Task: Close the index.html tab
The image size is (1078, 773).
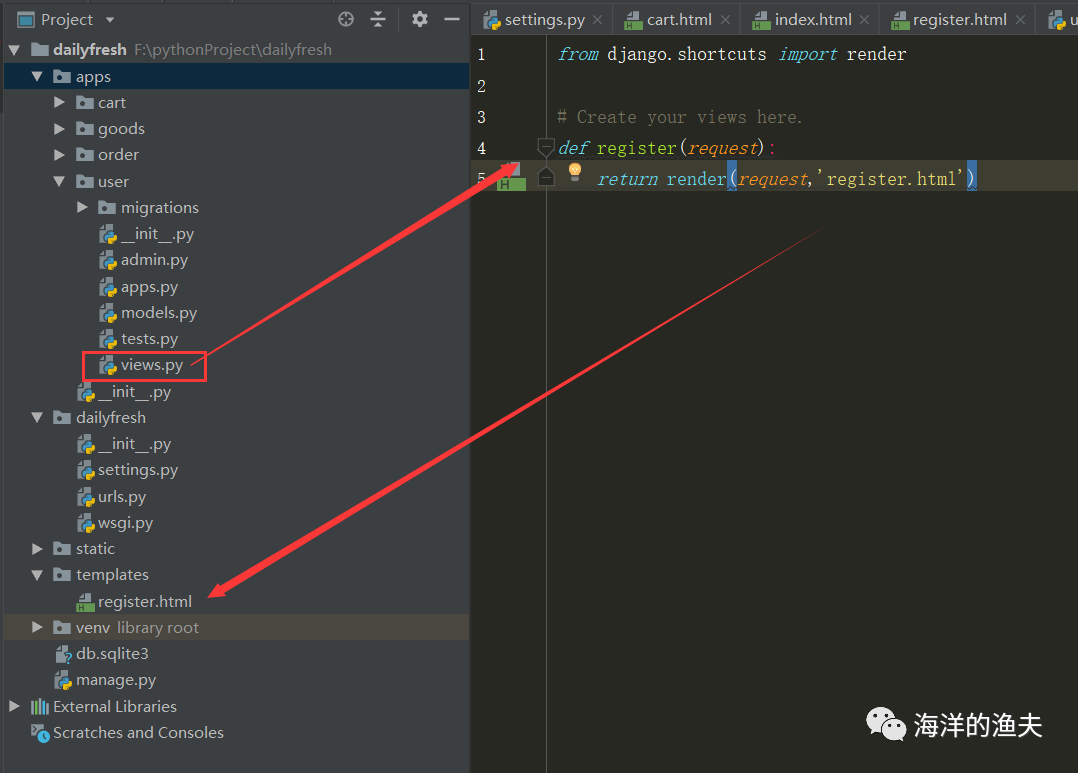Action: [x=864, y=20]
